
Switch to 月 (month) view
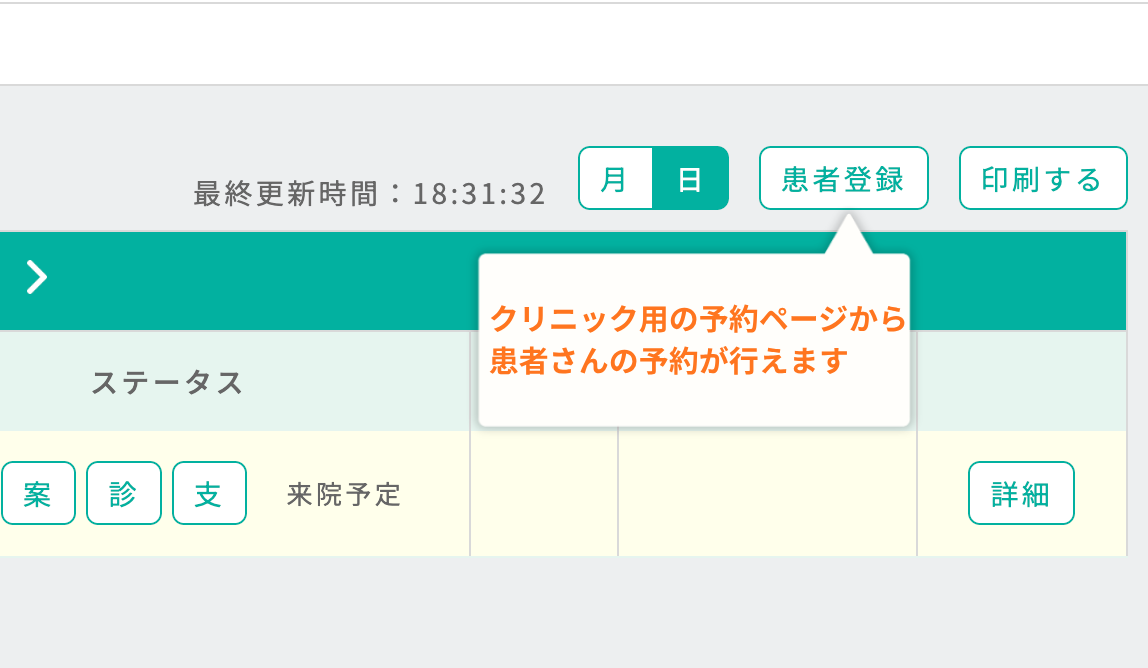pyautogui.click(x=615, y=179)
